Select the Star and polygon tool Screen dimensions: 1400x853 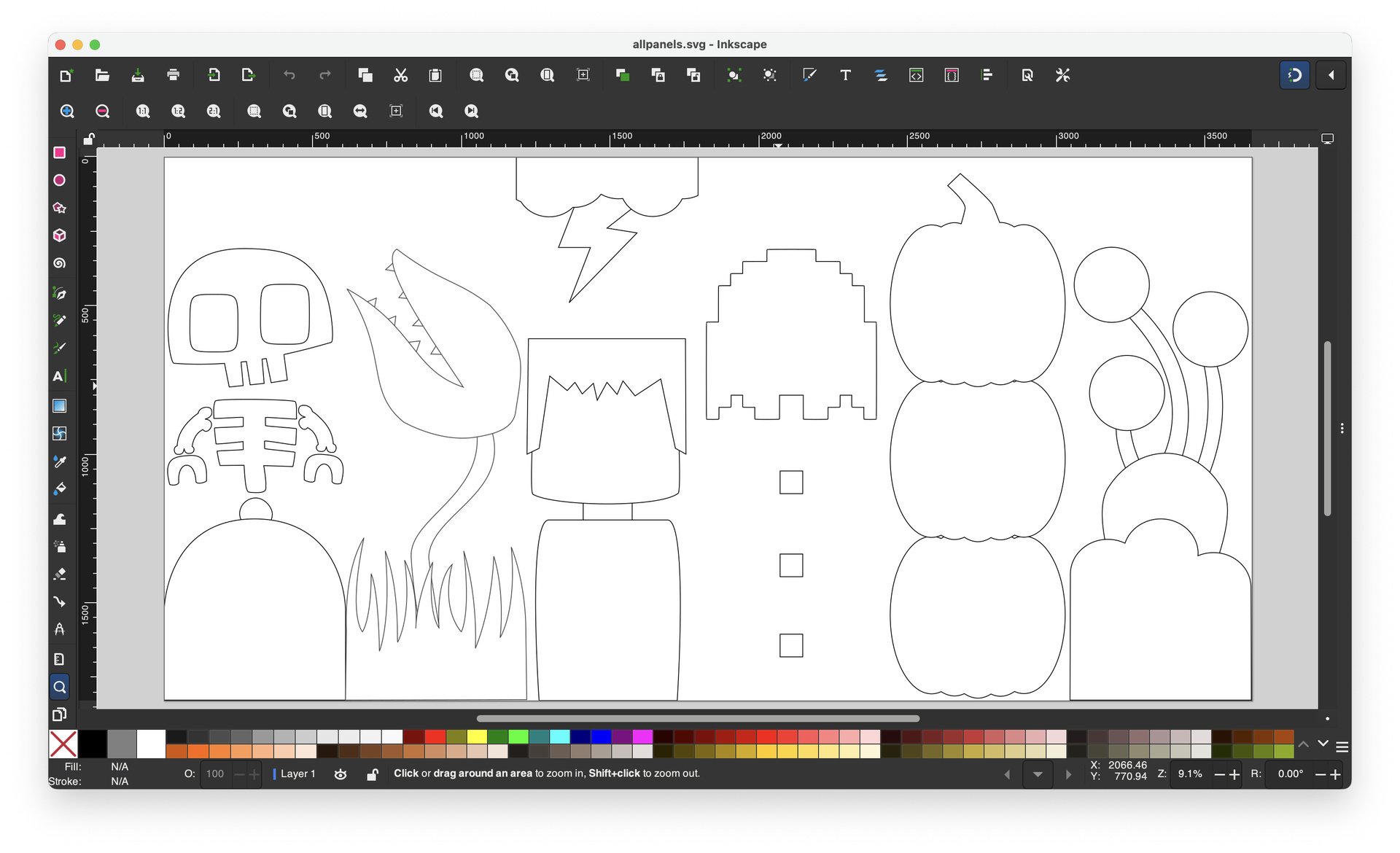click(x=60, y=208)
